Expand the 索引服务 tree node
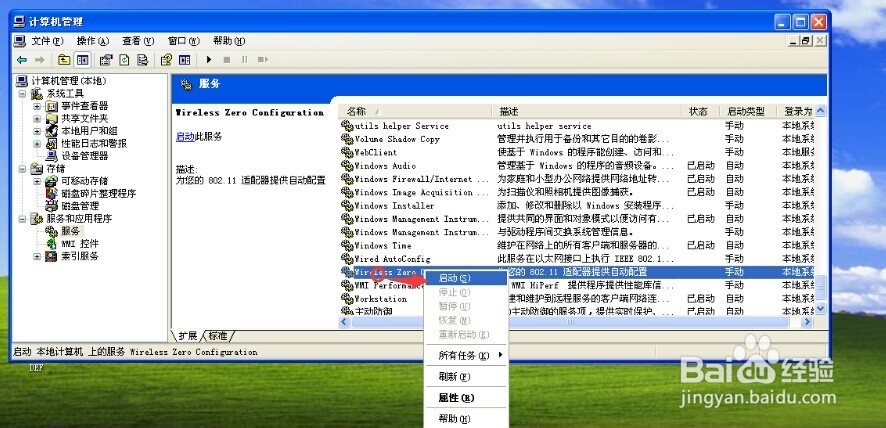Viewport: 886px width, 428px height. point(37,256)
